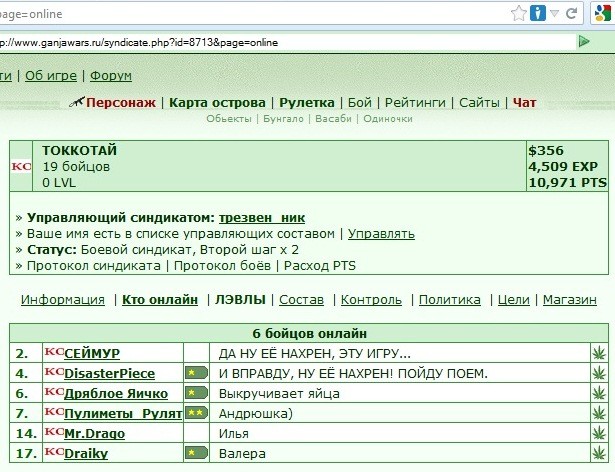Click the blue info extension icon
Viewport: 615px width, 472px height.
[x=537, y=13]
